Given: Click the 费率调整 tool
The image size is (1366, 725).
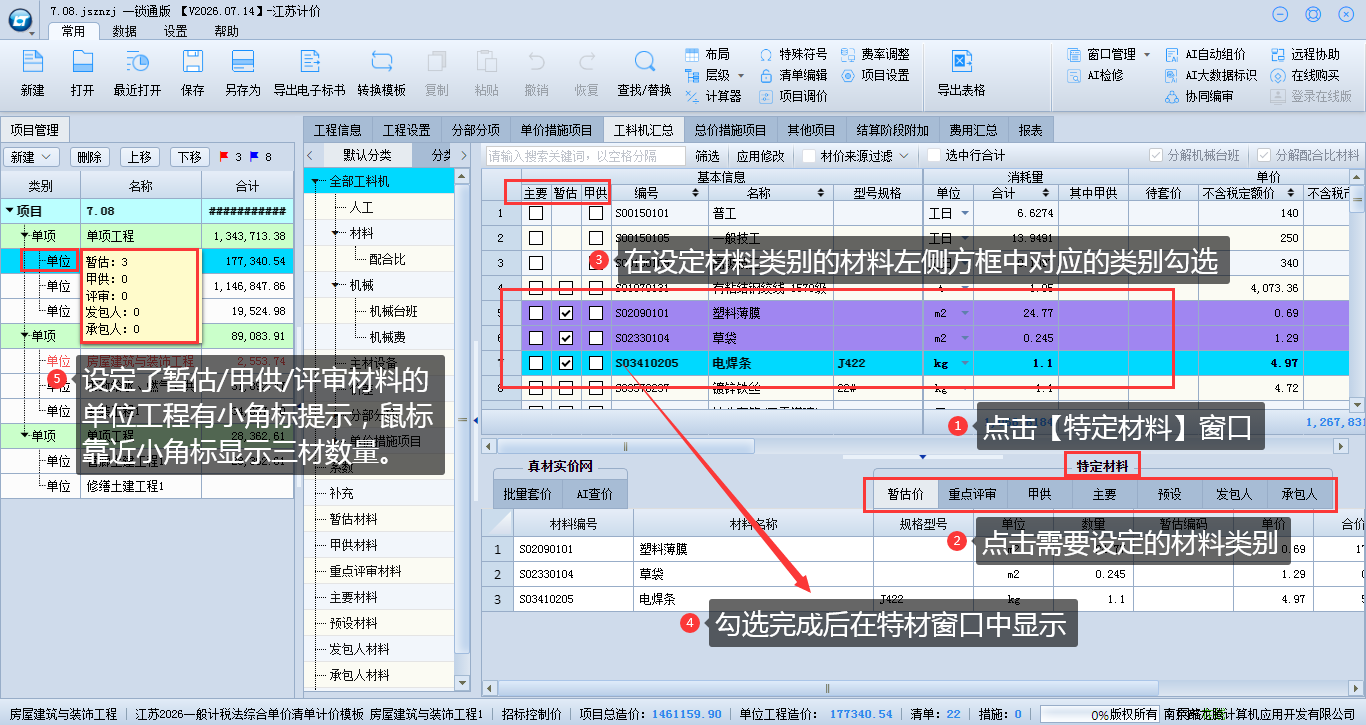Looking at the screenshot, I should tap(875, 54).
